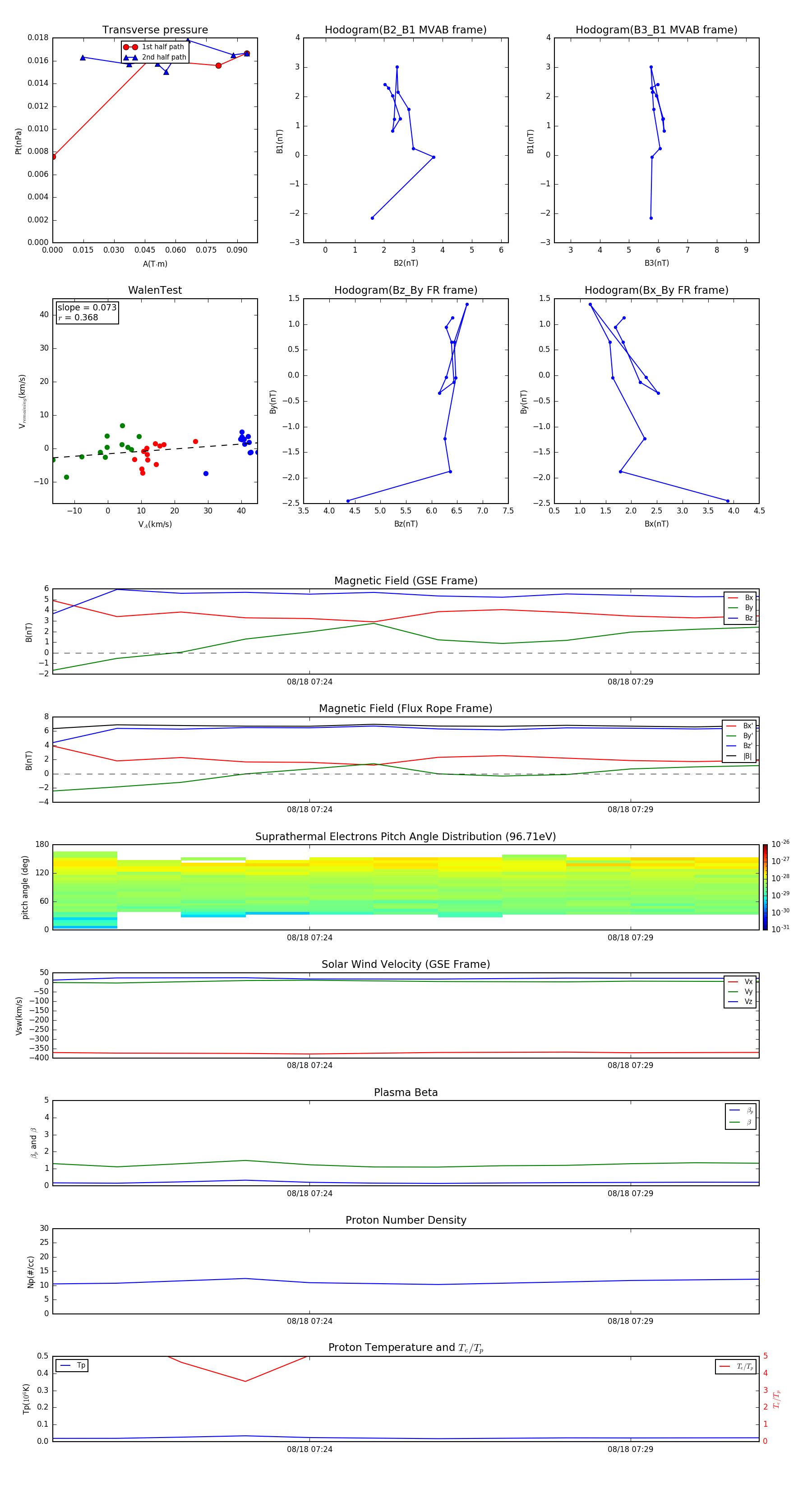Click the 'slope = 0.073' annotation

(87, 308)
